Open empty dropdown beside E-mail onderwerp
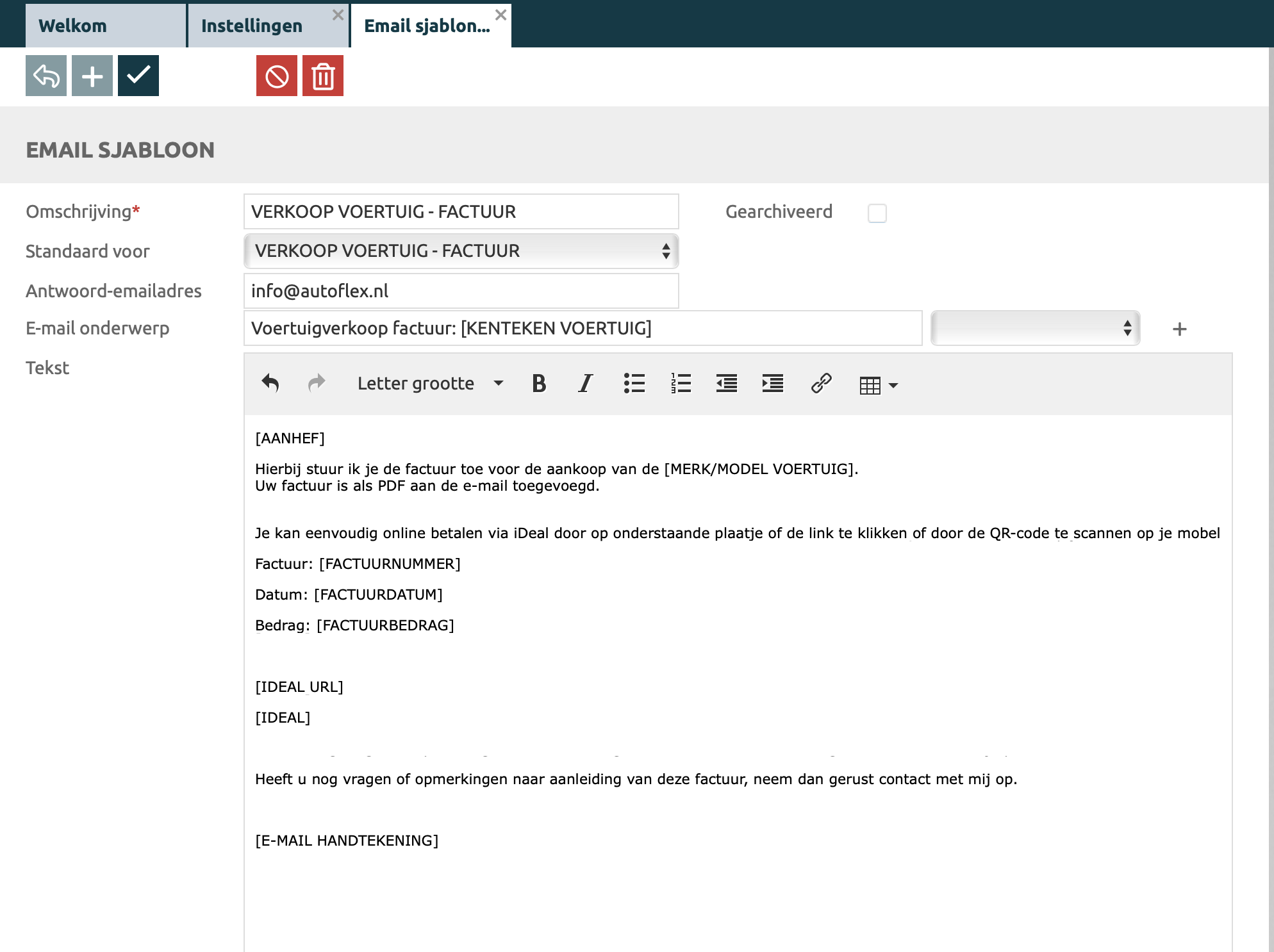 point(1035,328)
